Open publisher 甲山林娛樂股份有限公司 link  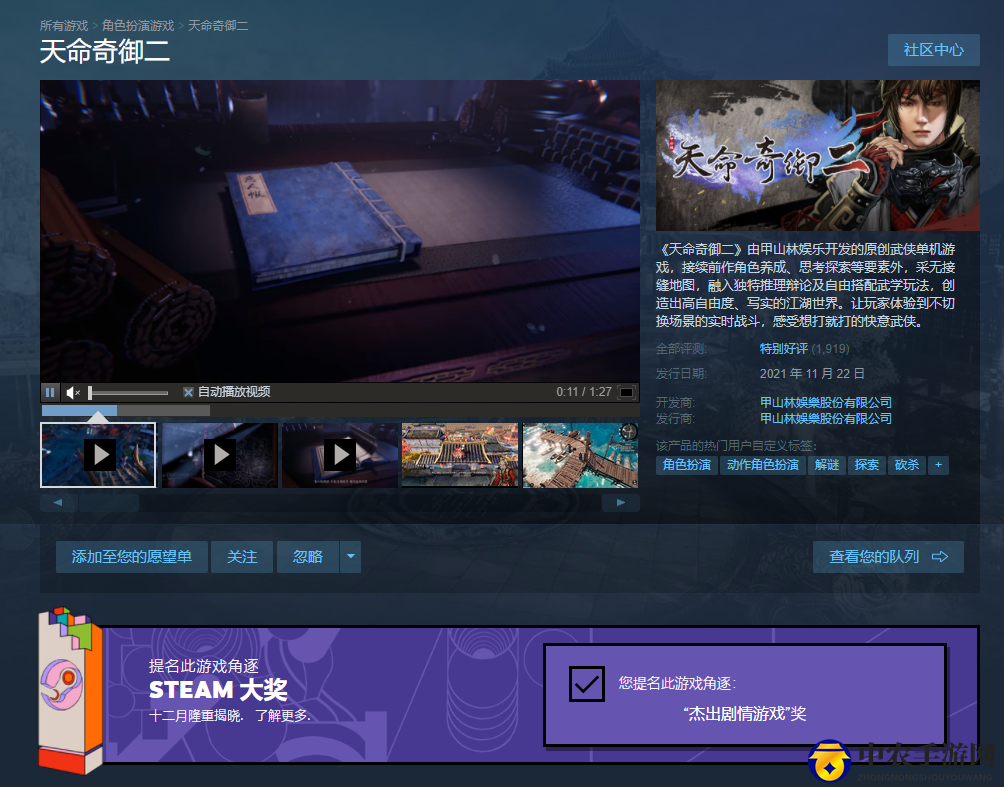click(x=825, y=418)
